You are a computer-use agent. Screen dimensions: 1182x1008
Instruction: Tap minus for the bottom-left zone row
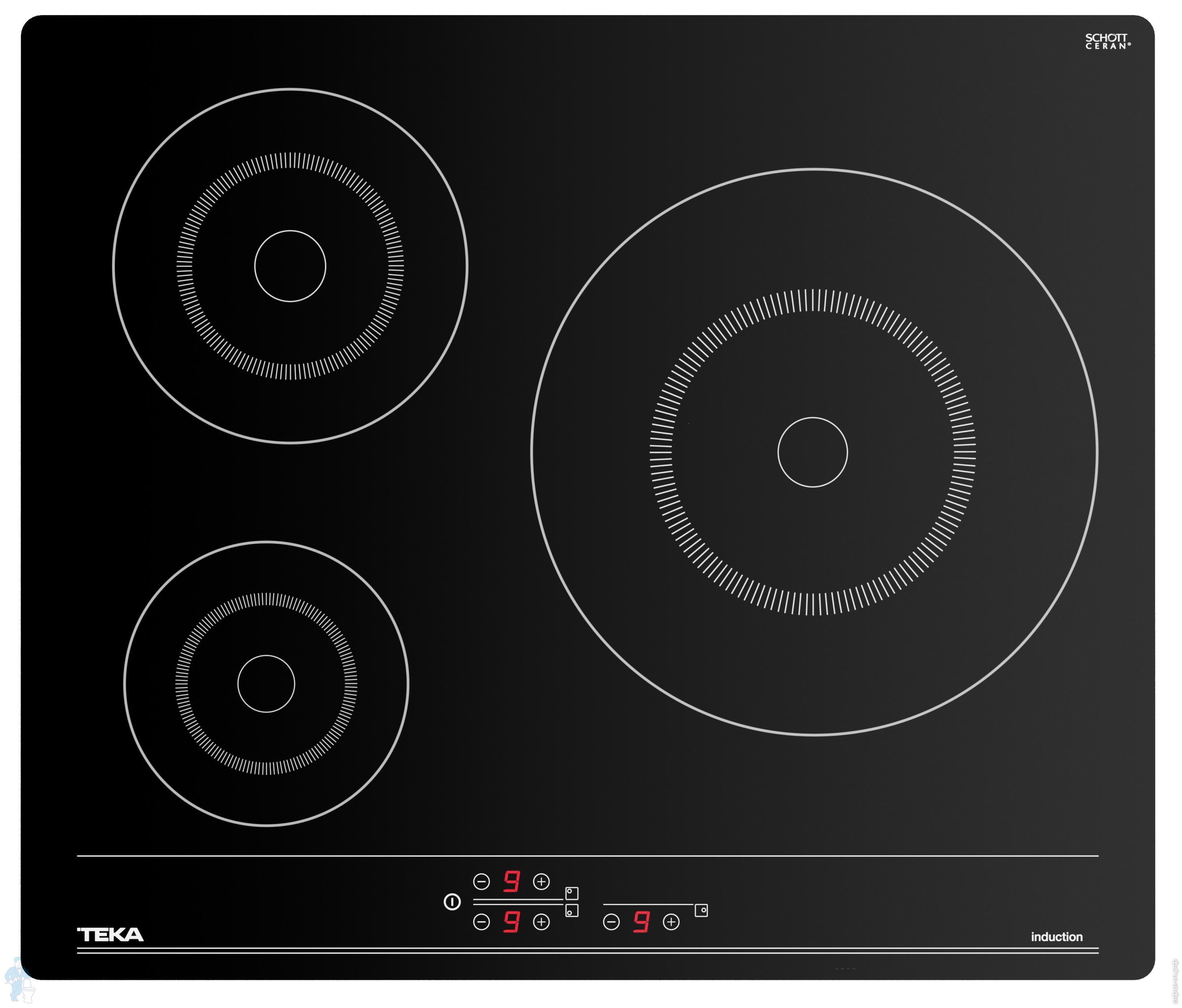coord(482,922)
